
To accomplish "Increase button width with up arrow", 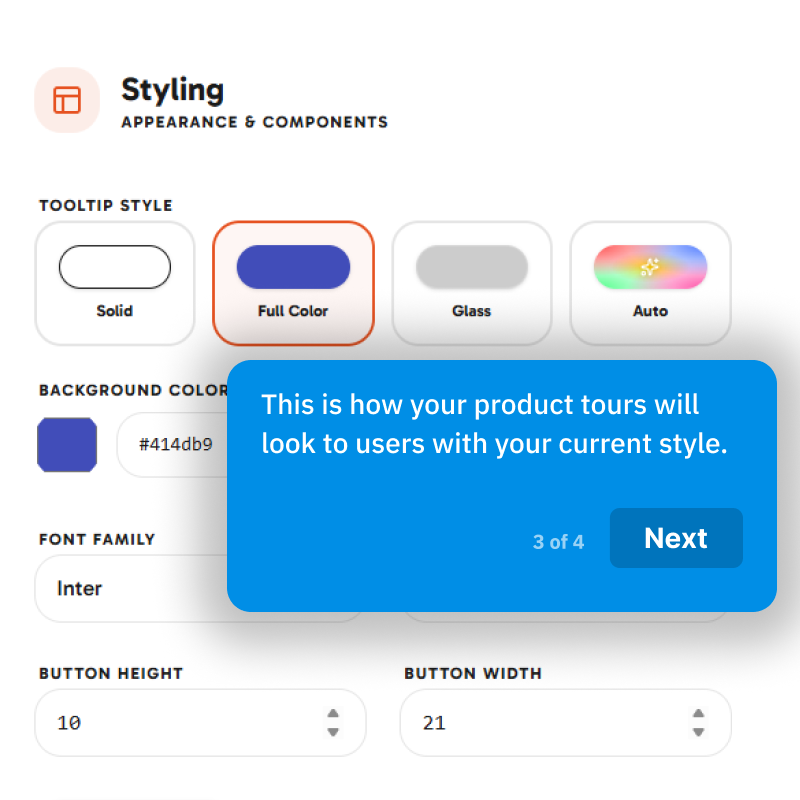I will coord(698,713).
